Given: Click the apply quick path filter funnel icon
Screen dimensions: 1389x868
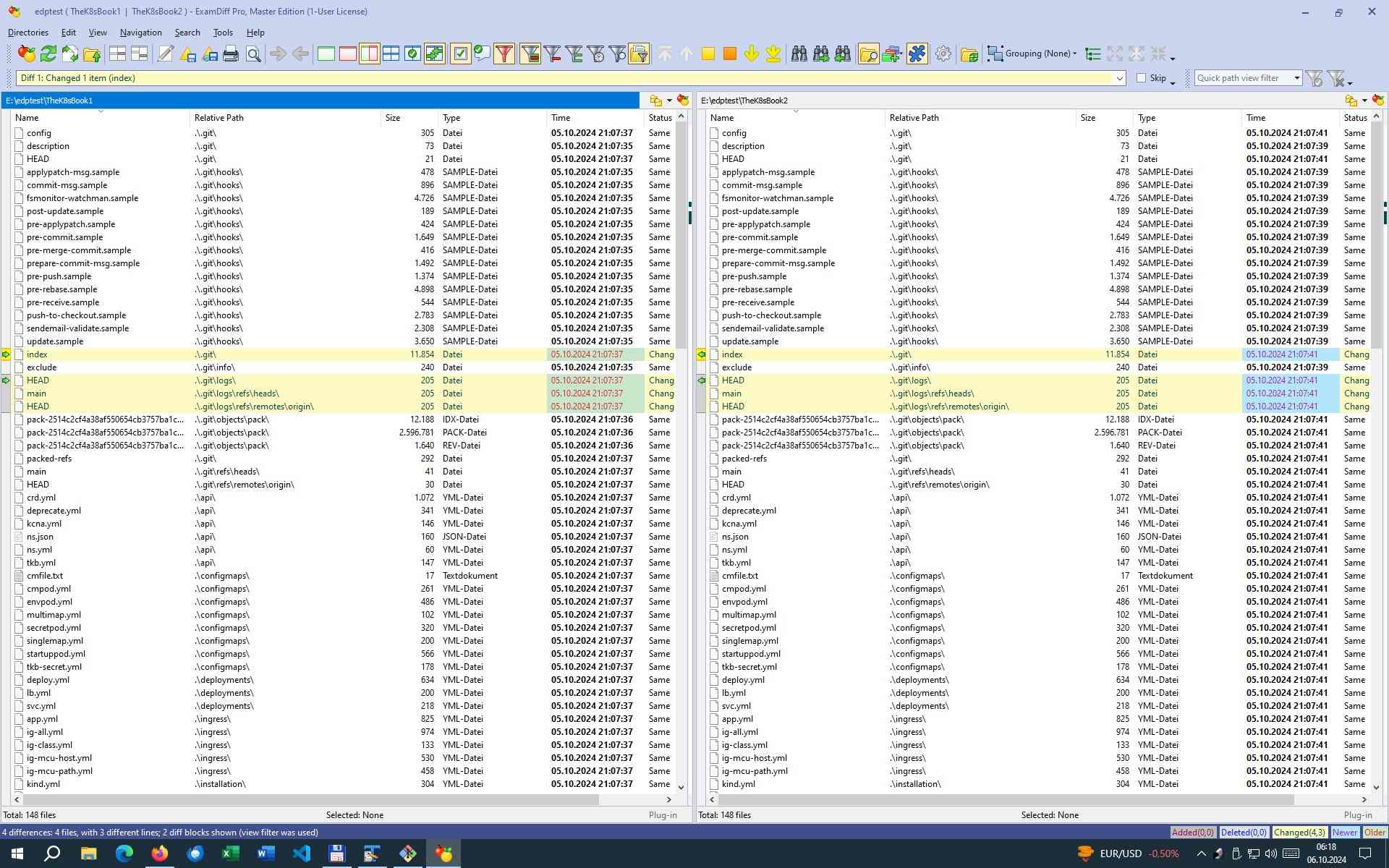Looking at the screenshot, I should (x=1314, y=78).
